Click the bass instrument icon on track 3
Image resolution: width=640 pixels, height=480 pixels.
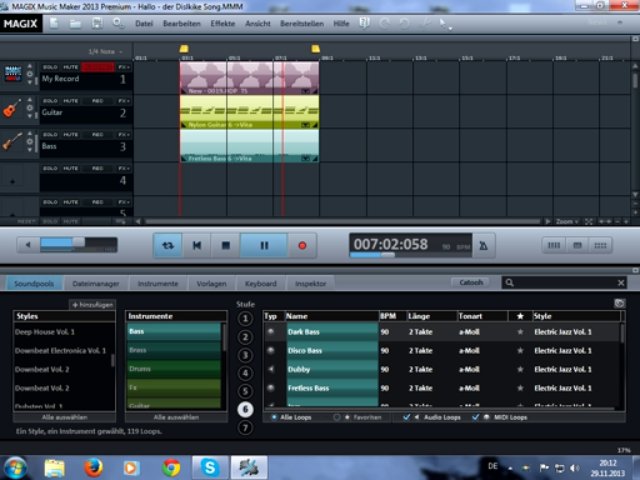13,142
